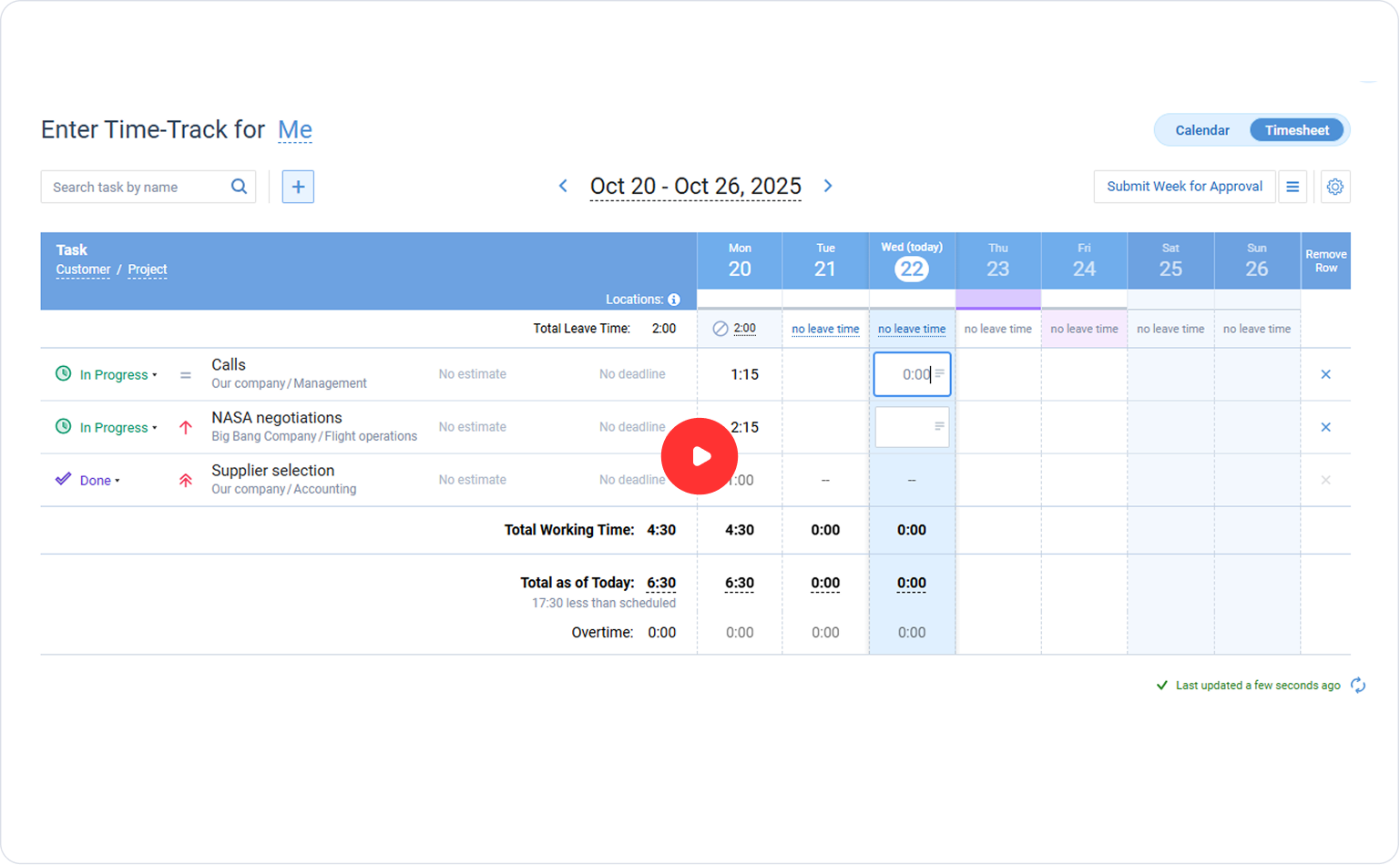
Task: Click Submit Week for Approval button
Action: pyautogui.click(x=1184, y=187)
